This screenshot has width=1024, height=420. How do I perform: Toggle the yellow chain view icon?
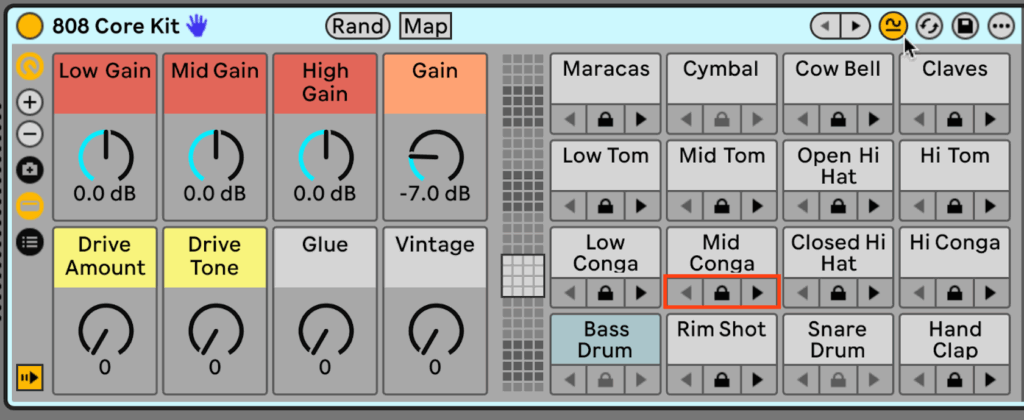[30, 206]
